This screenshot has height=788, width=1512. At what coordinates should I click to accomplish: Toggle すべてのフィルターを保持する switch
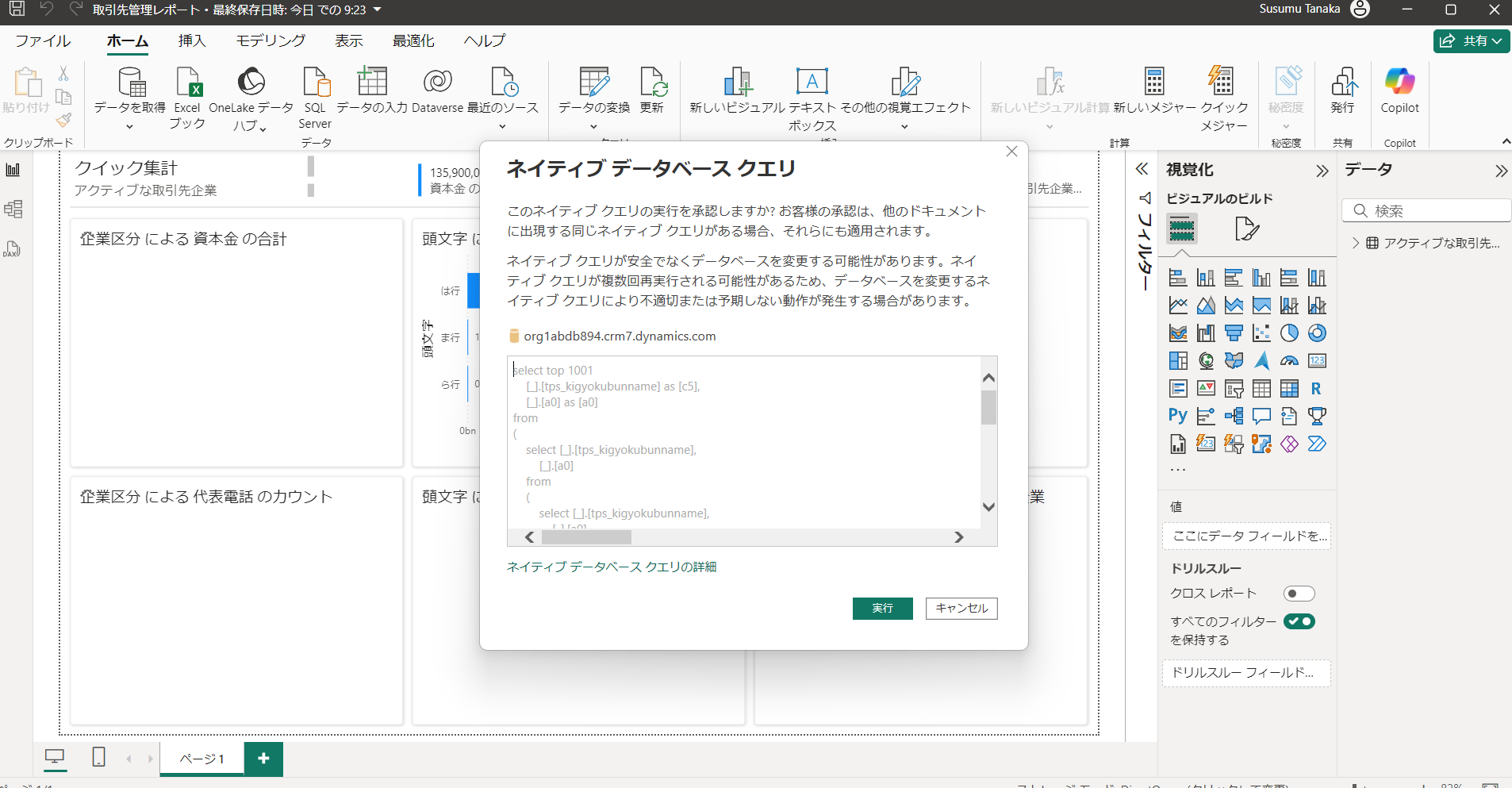[x=1299, y=621]
